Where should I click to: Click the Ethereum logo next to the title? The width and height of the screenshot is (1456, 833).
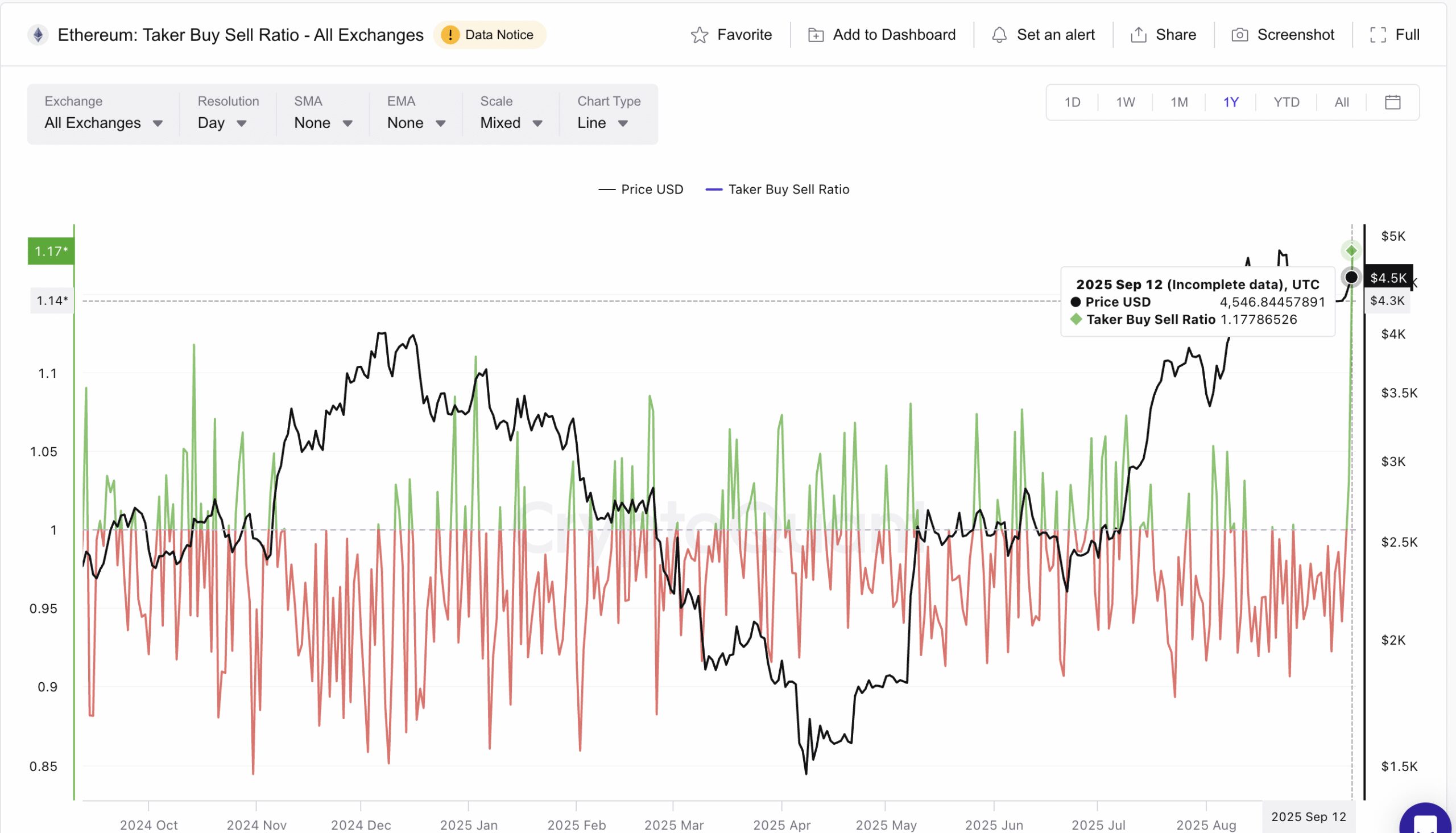[x=38, y=34]
